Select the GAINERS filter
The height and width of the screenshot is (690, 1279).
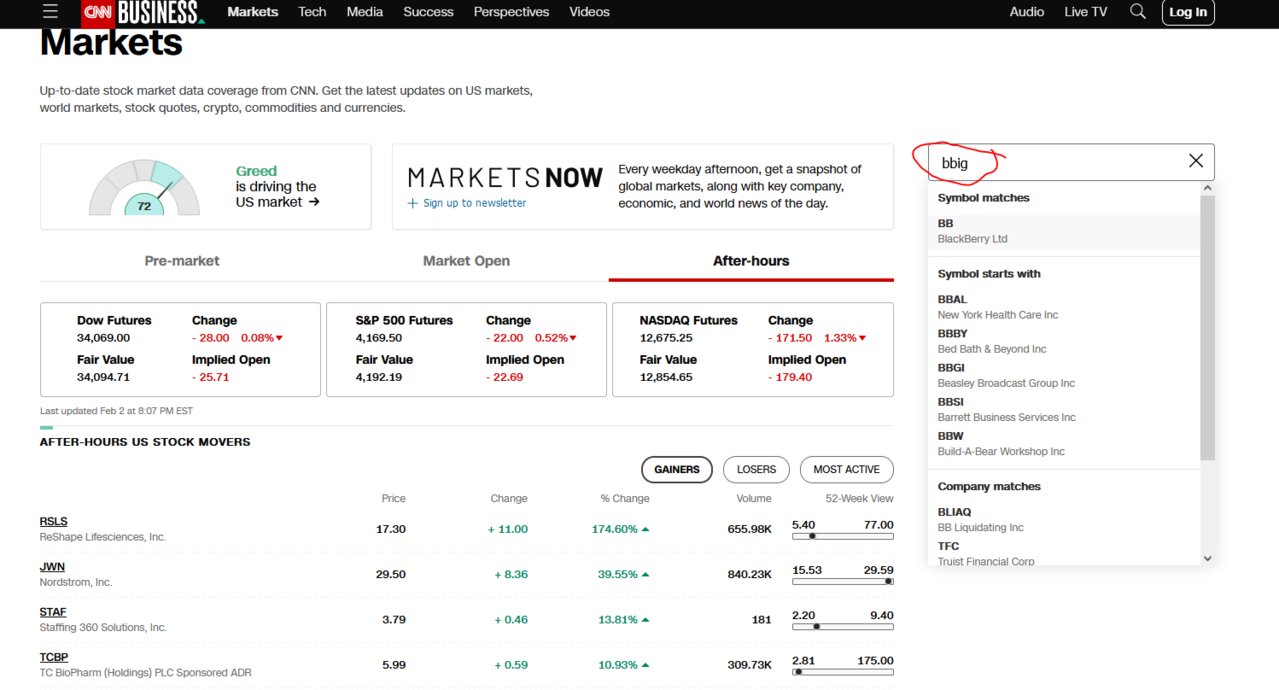(677, 469)
